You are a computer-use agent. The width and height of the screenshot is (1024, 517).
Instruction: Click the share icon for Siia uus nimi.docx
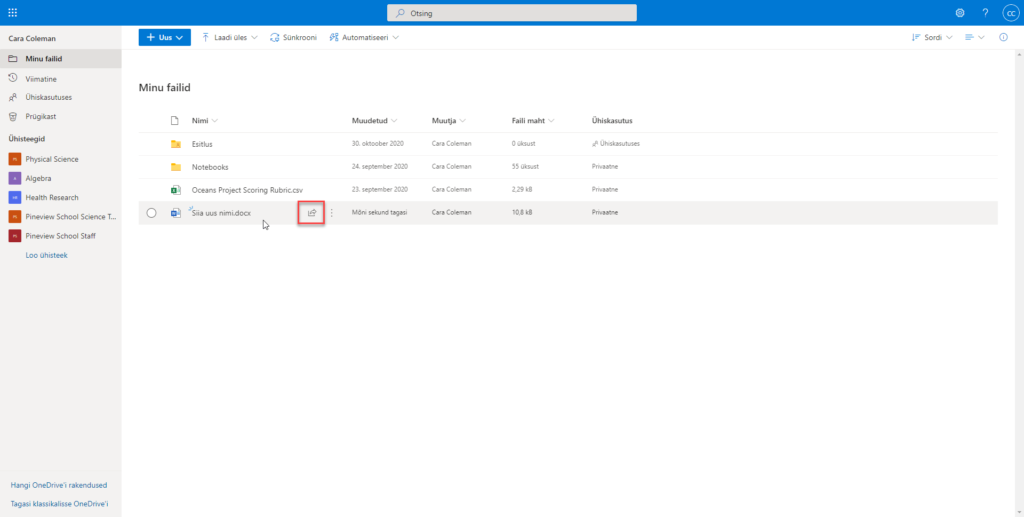(x=312, y=212)
